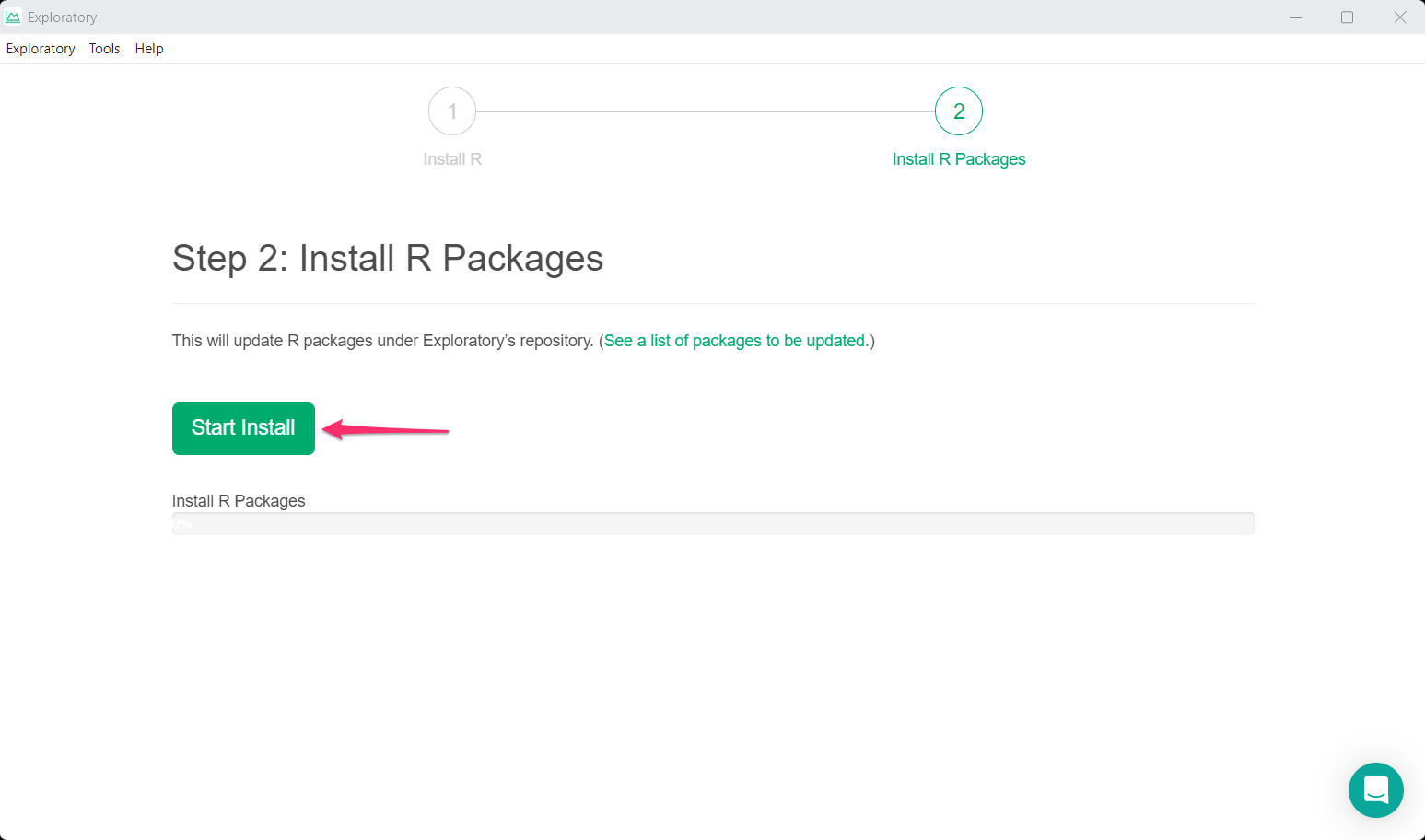Click the 'Step 2: Install R Packages' heading
Screen dimensions: 1425x840
387,259
